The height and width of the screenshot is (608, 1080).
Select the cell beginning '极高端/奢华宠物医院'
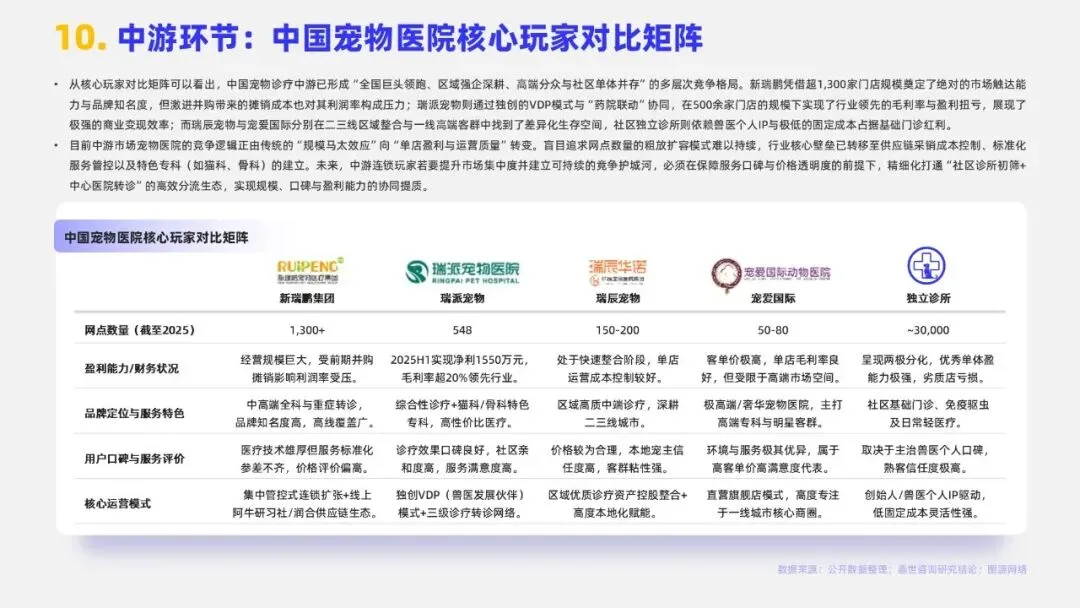773,413
